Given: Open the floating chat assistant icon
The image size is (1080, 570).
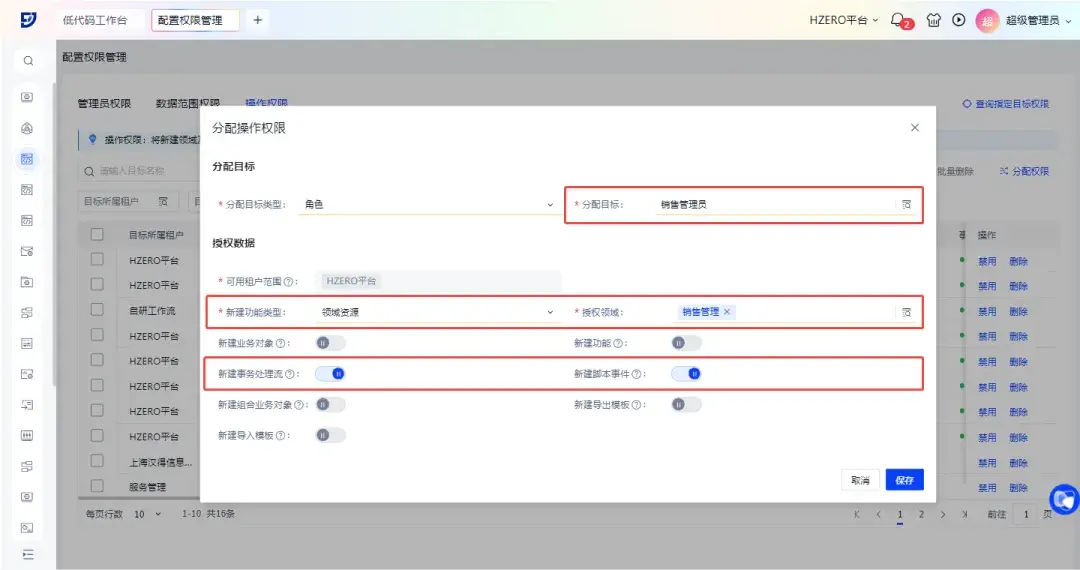Looking at the screenshot, I should [1065, 498].
